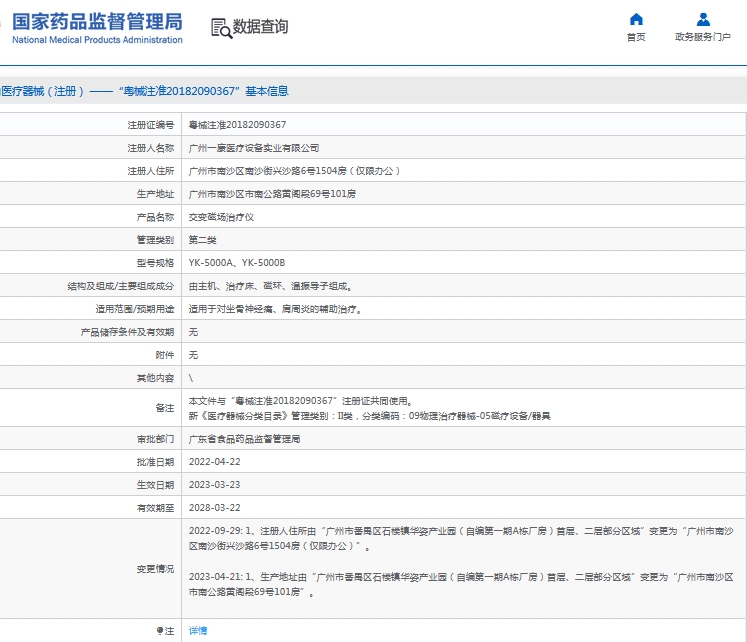Click the 产品储存条件及有效期 row label
747x642 pixels.
click(127, 332)
